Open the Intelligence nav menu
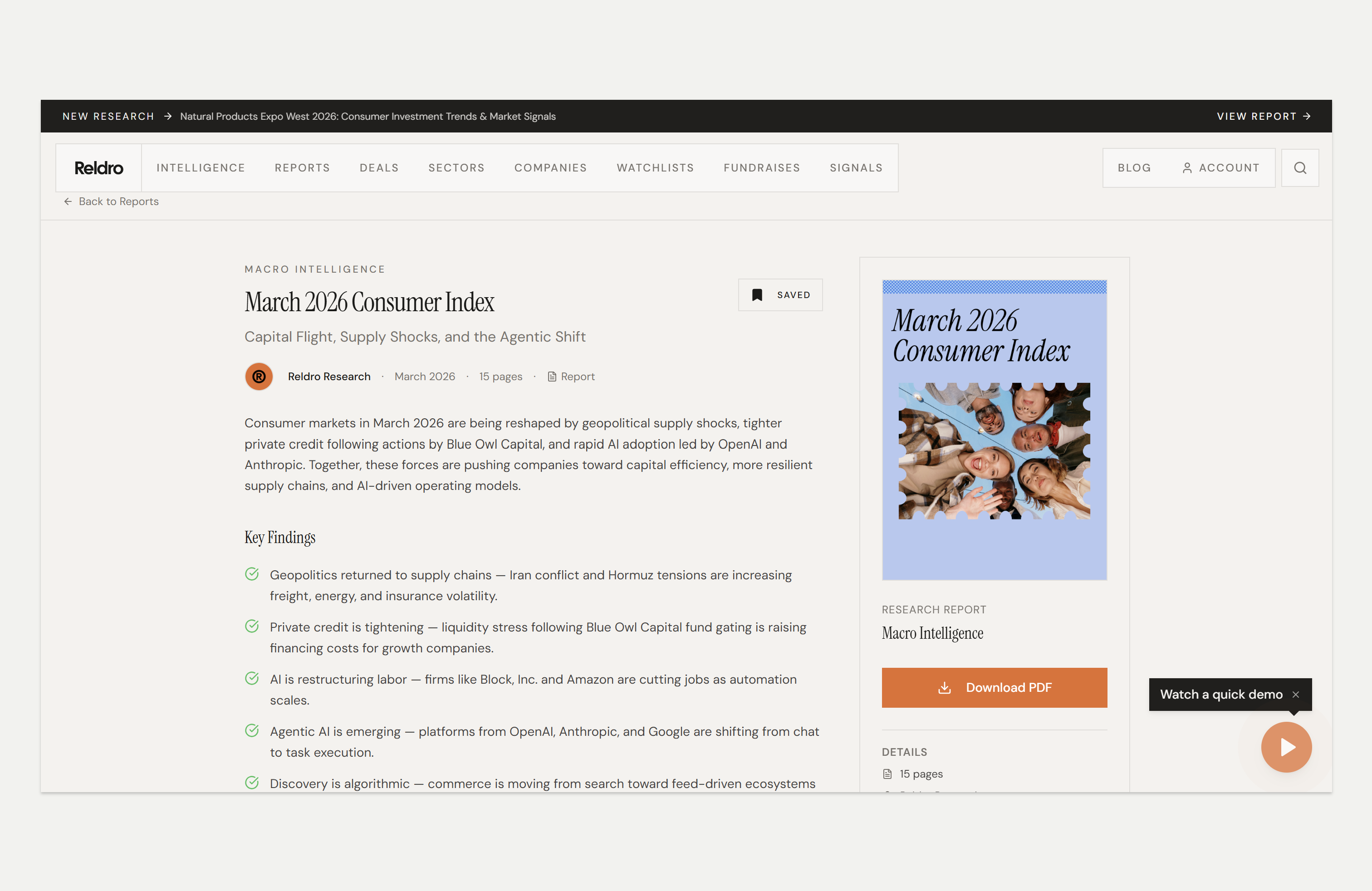The image size is (1372, 891). pyautogui.click(x=201, y=168)
